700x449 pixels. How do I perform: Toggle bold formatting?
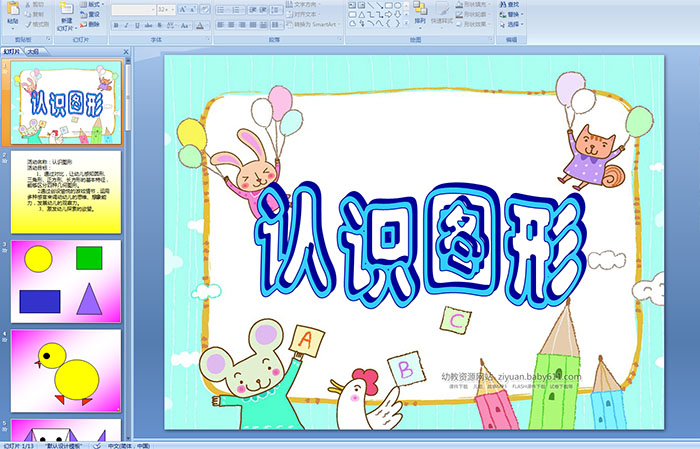coord(116,25)
